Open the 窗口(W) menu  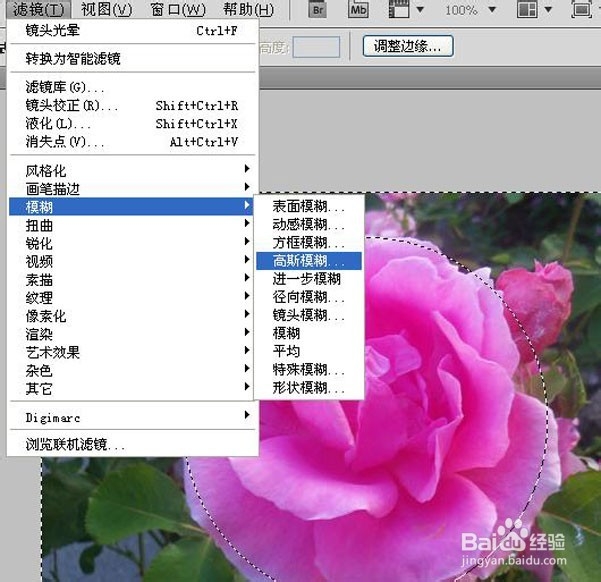pos(178,10)
